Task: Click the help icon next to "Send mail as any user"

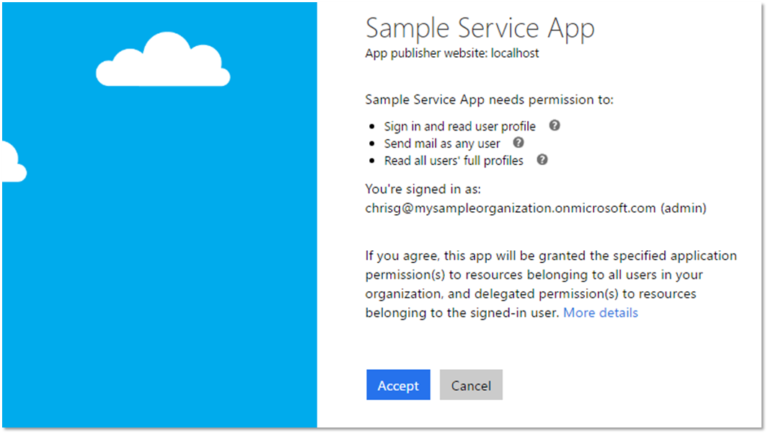Action: [518, 143]
